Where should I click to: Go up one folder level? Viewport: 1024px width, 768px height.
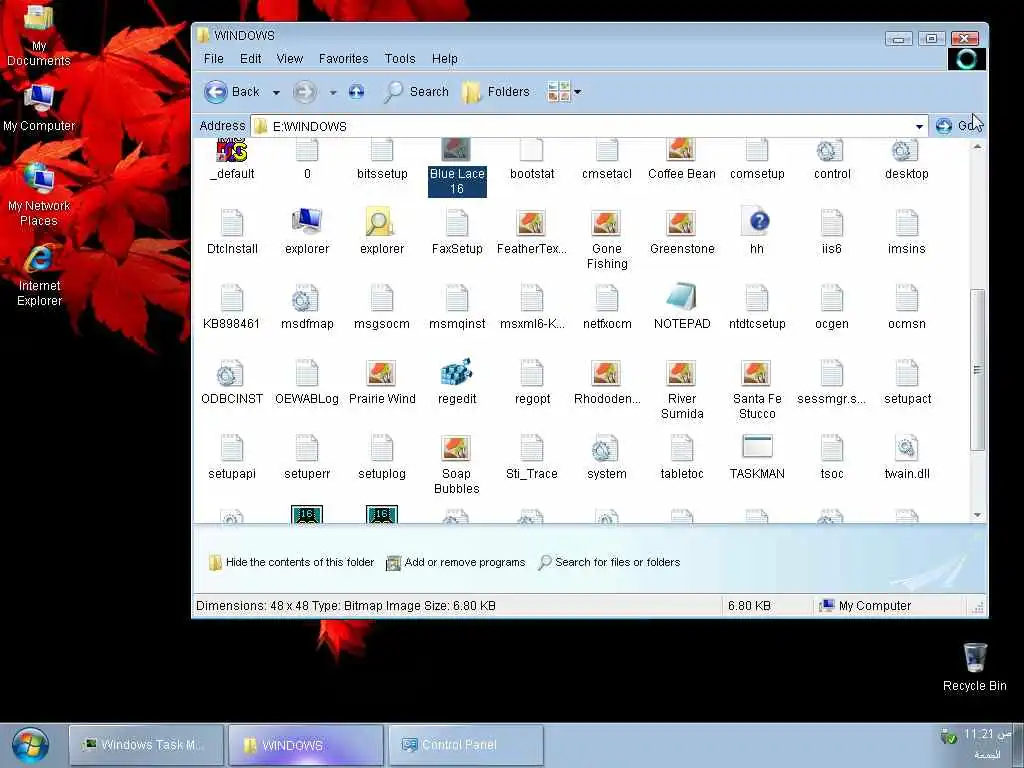coord(356,92)
